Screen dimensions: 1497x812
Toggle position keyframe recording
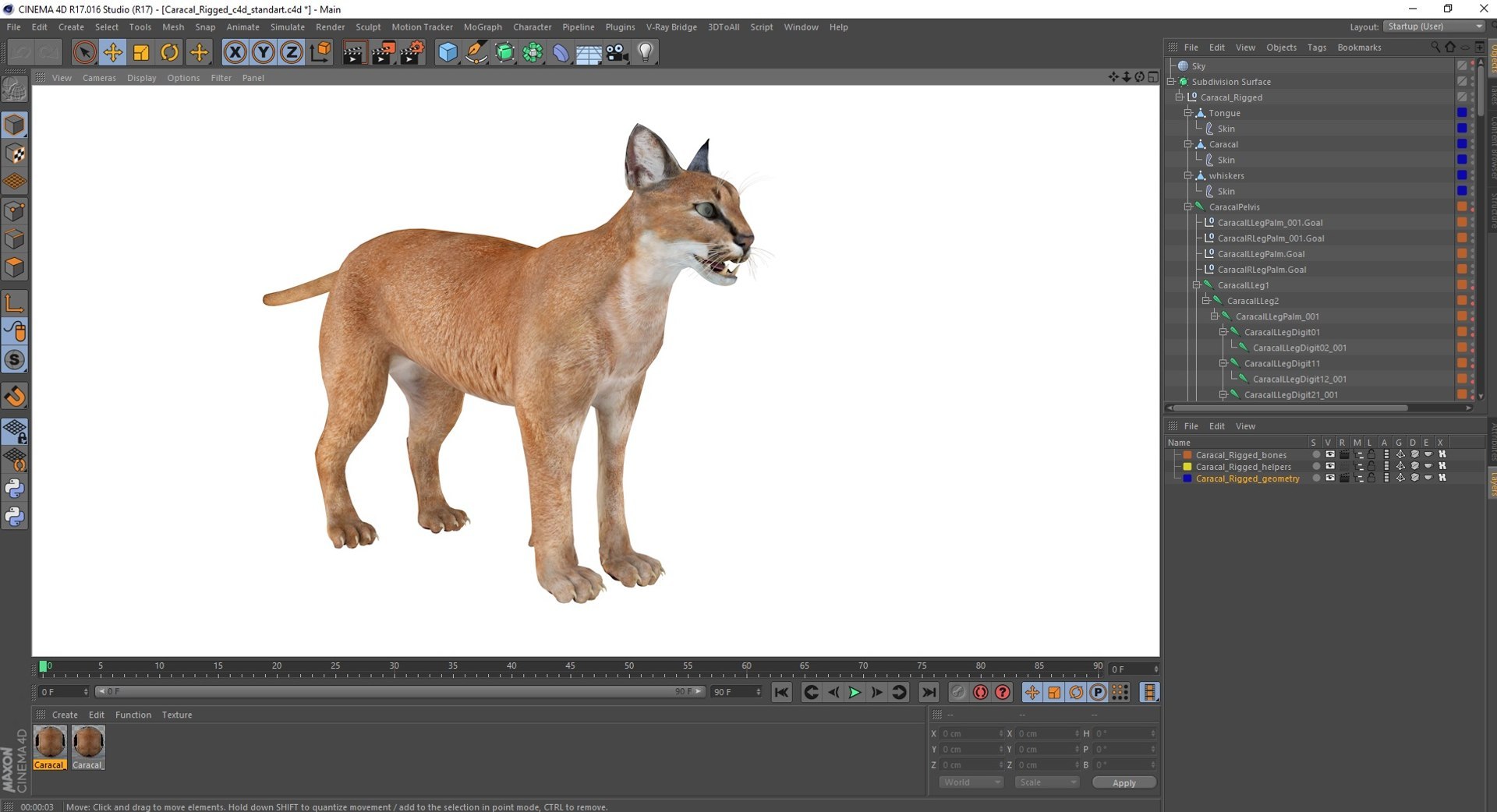tap(1032, 692)
